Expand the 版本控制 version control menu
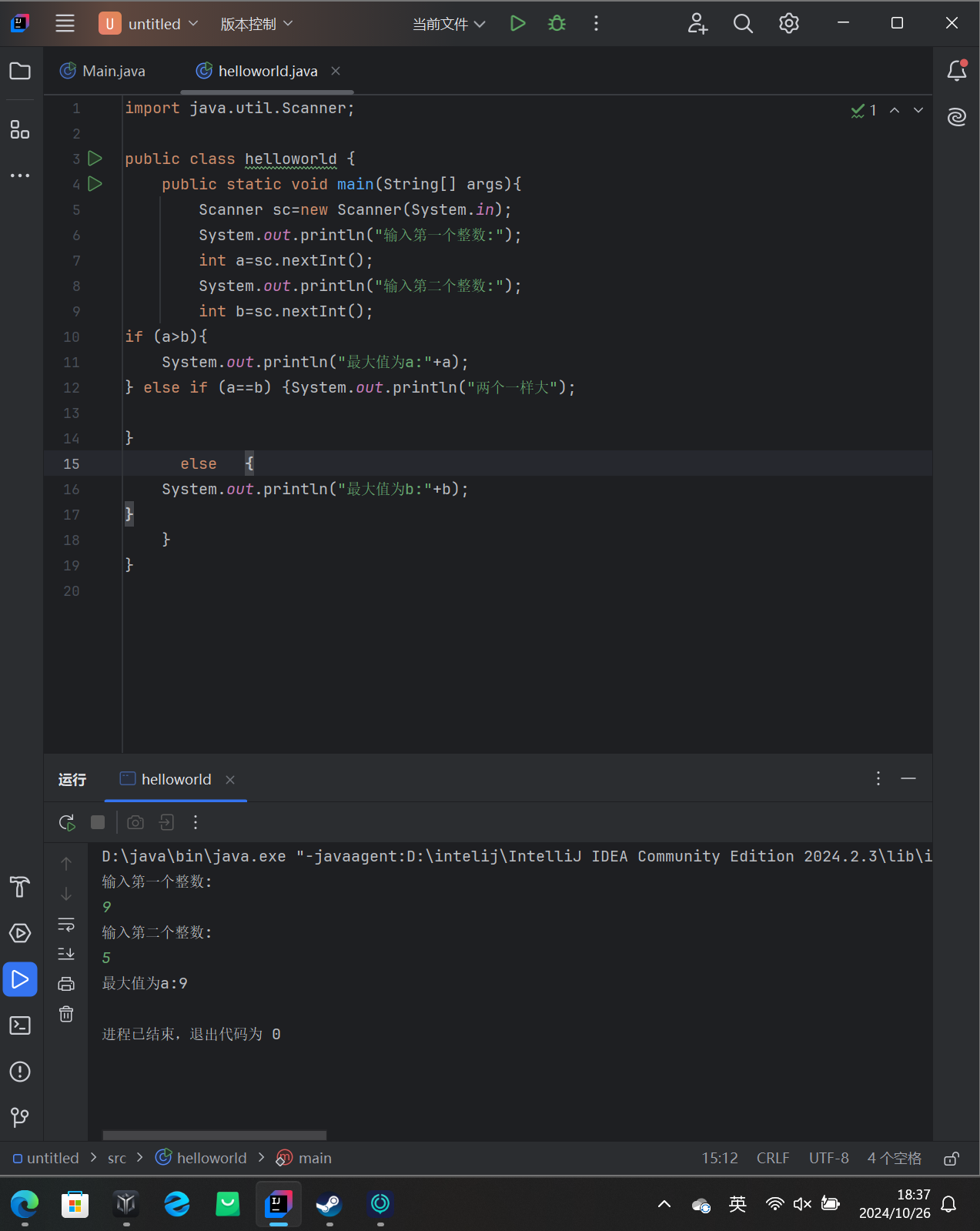 [x=256, y=24]
